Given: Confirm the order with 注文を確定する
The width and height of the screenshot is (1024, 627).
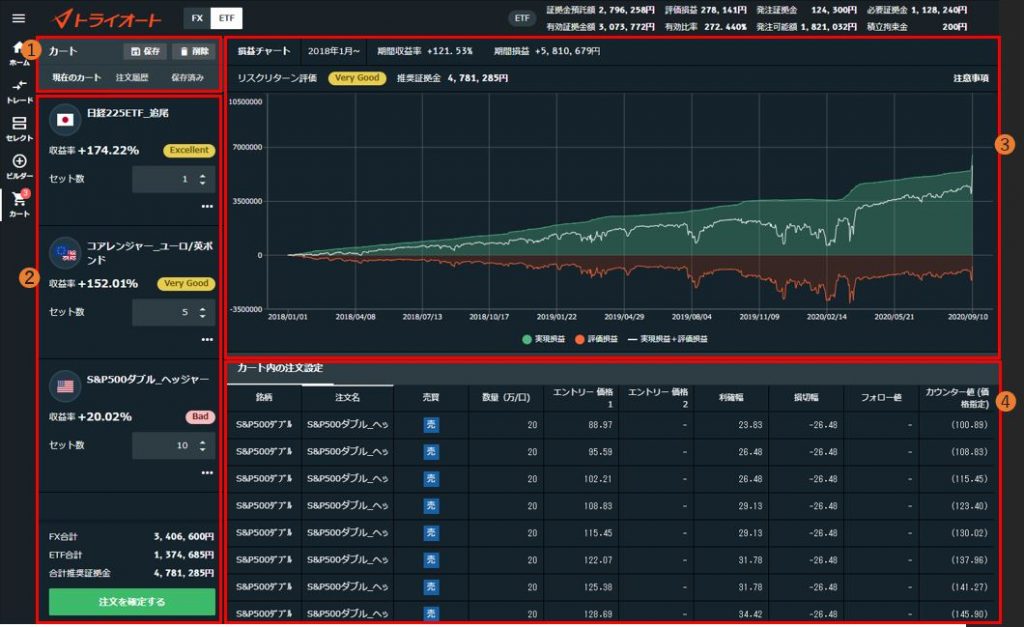Looking at the screenshot, I should [x=132, y=602].
